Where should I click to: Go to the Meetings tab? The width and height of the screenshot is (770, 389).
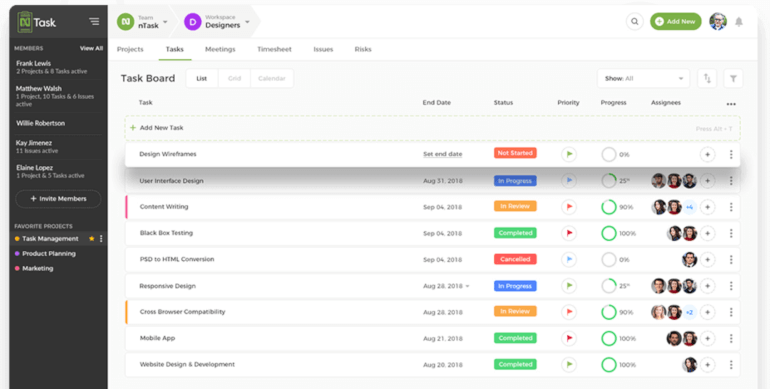220,49
